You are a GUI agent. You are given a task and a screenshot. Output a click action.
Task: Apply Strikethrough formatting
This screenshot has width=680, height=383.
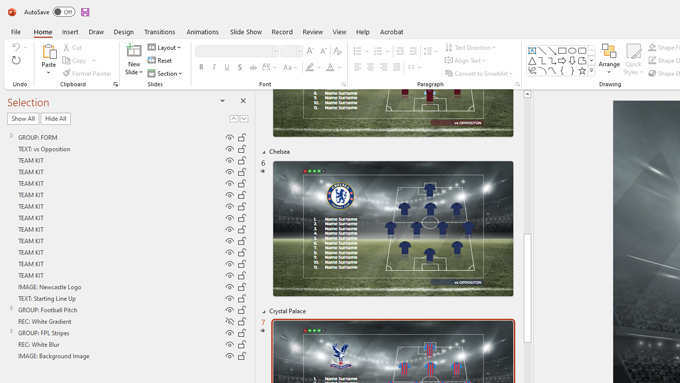(253, 67)
